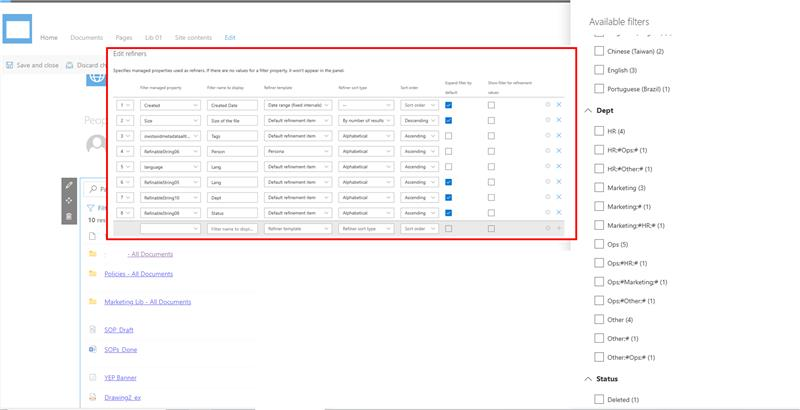The width and height of the screenshot is (800, 410).
Task: Tick the Marketing (3) filter checkbox
Action: (599, 188)
